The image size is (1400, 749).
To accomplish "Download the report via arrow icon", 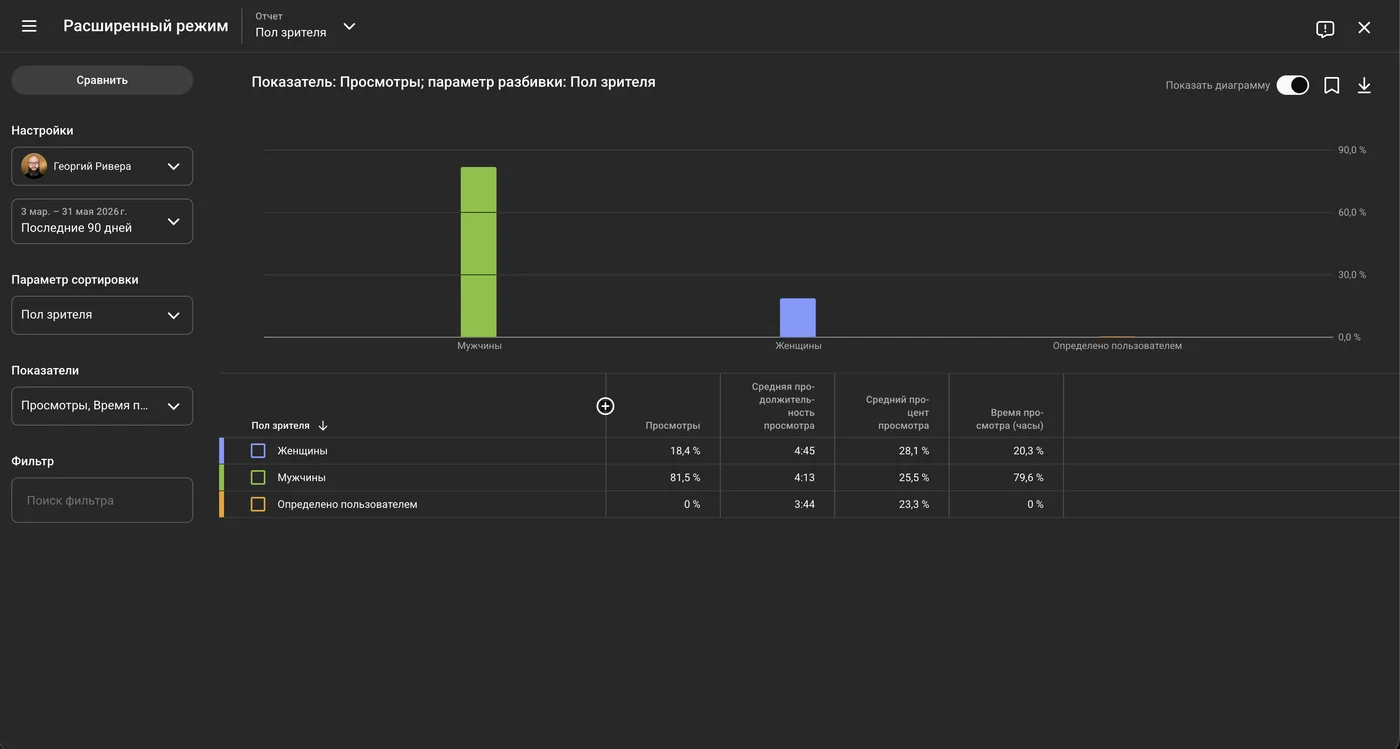I will 1364,86.
